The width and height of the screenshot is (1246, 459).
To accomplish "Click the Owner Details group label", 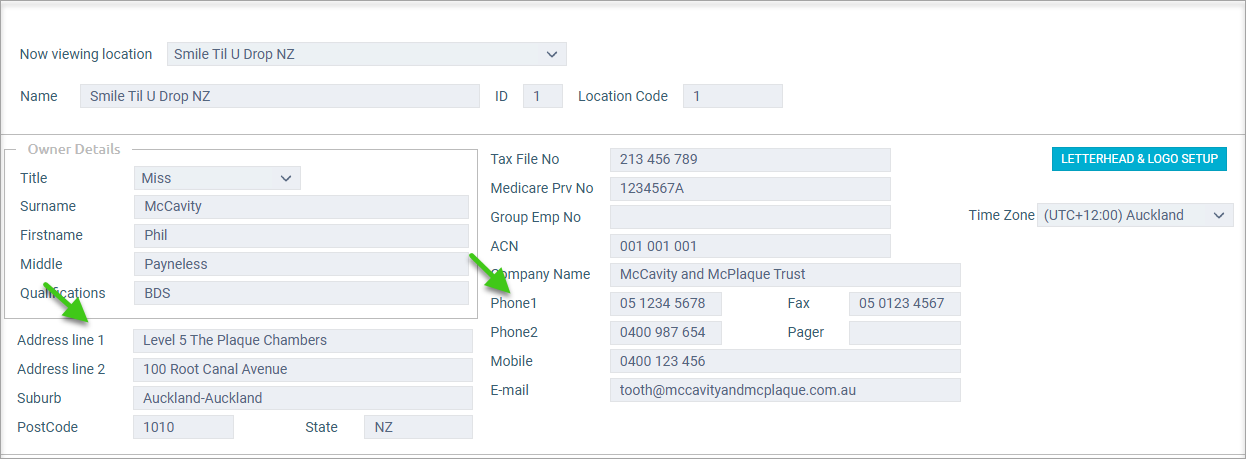I will point(74,149).
